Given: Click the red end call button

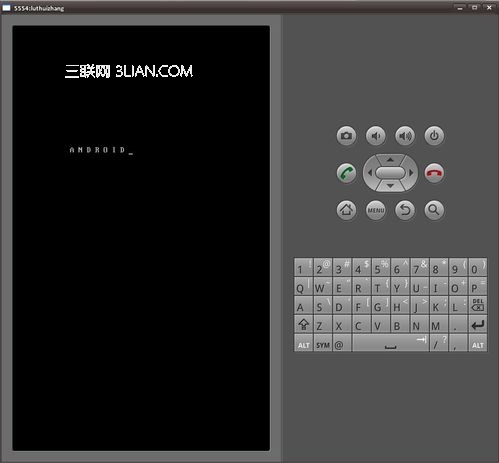Looking at the screenshot, I should tap(434, 173).
